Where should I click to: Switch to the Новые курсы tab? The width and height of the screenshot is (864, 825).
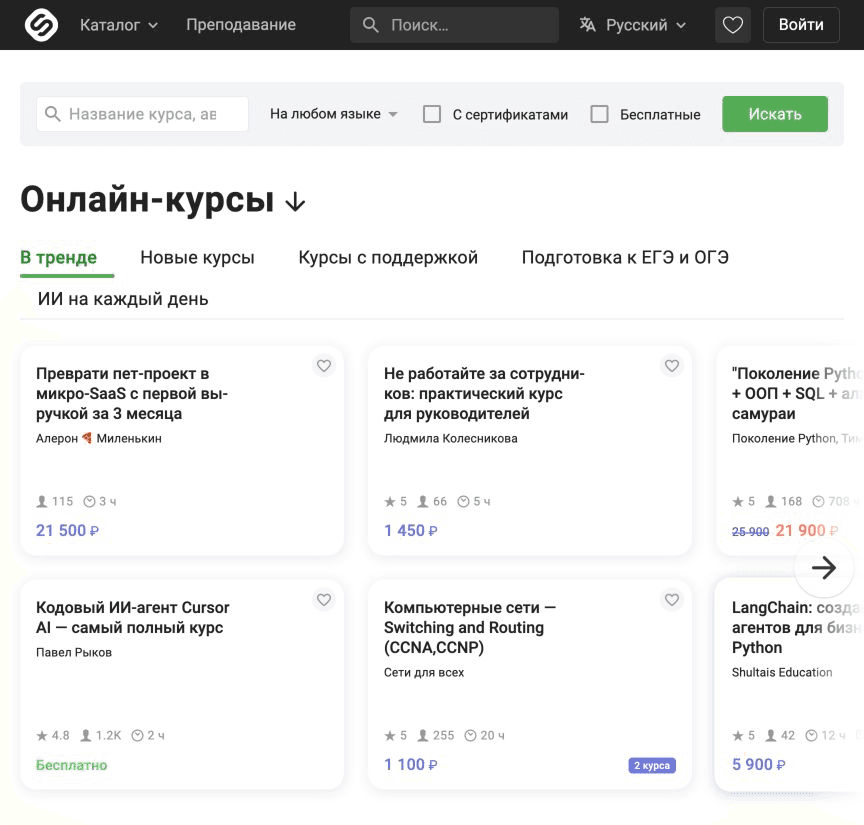[197, 257]
